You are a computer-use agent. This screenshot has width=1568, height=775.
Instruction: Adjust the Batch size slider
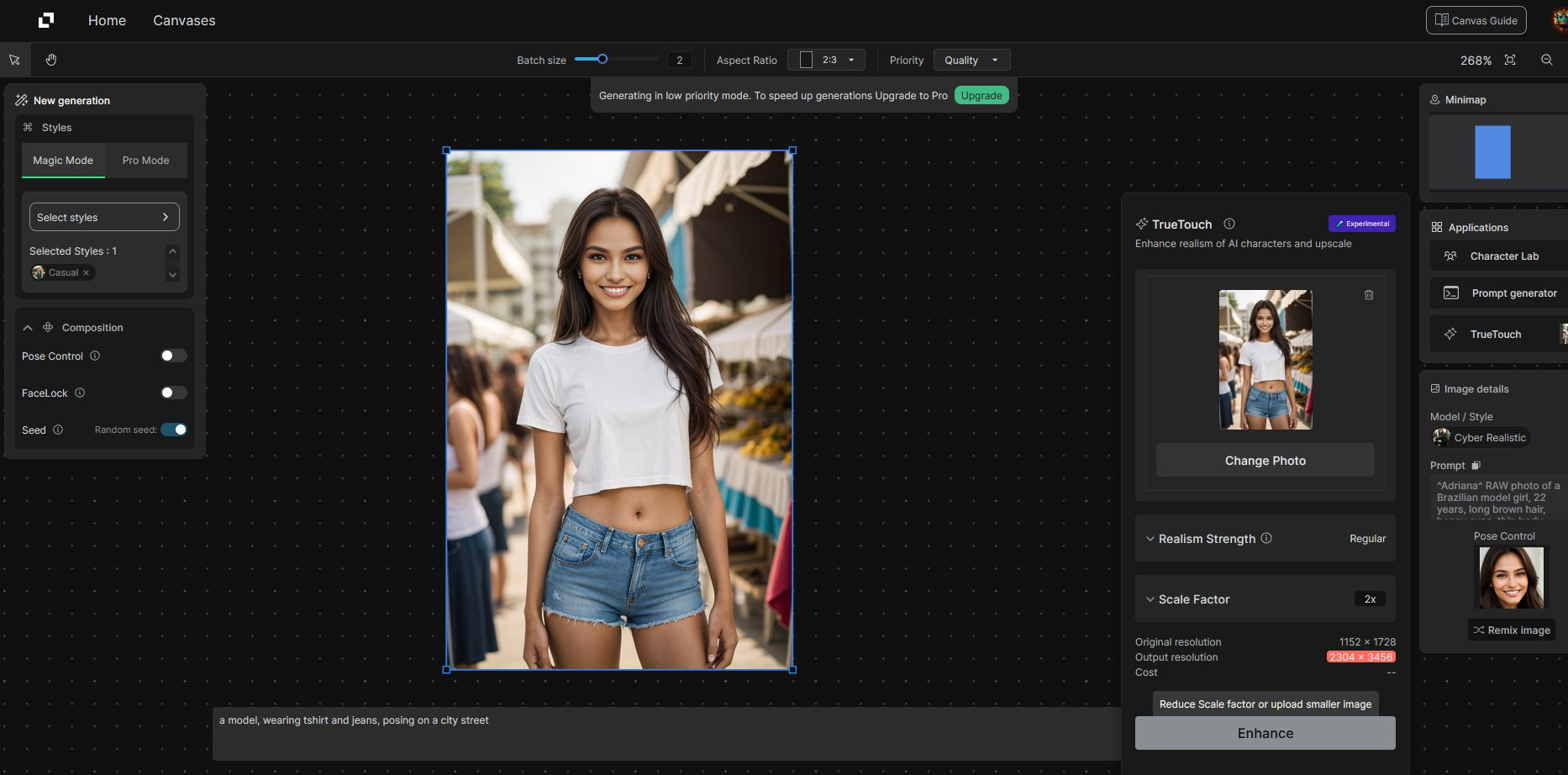[x=602, y=59]
